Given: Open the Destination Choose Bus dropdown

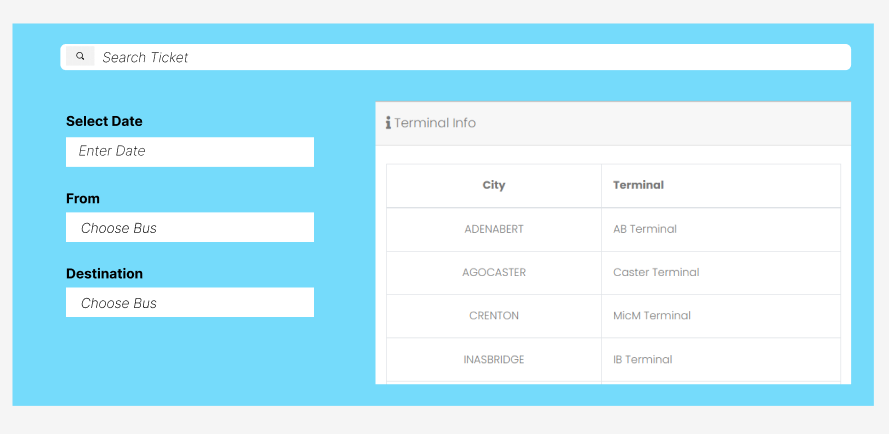Looking at the screenshot, I should coord(190,302).
